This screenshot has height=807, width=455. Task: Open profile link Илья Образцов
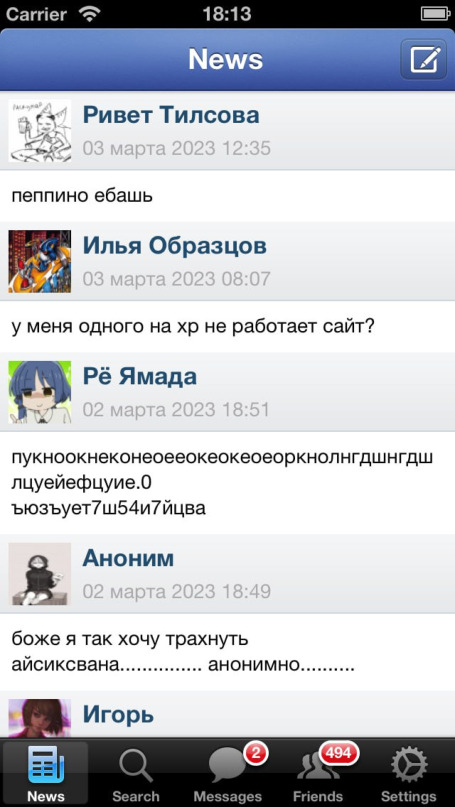(x=174, y=246)
